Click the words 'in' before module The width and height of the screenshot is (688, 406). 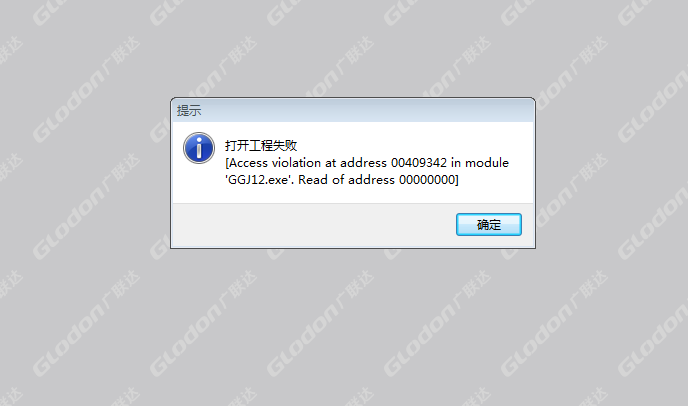(x=455, y=163)
